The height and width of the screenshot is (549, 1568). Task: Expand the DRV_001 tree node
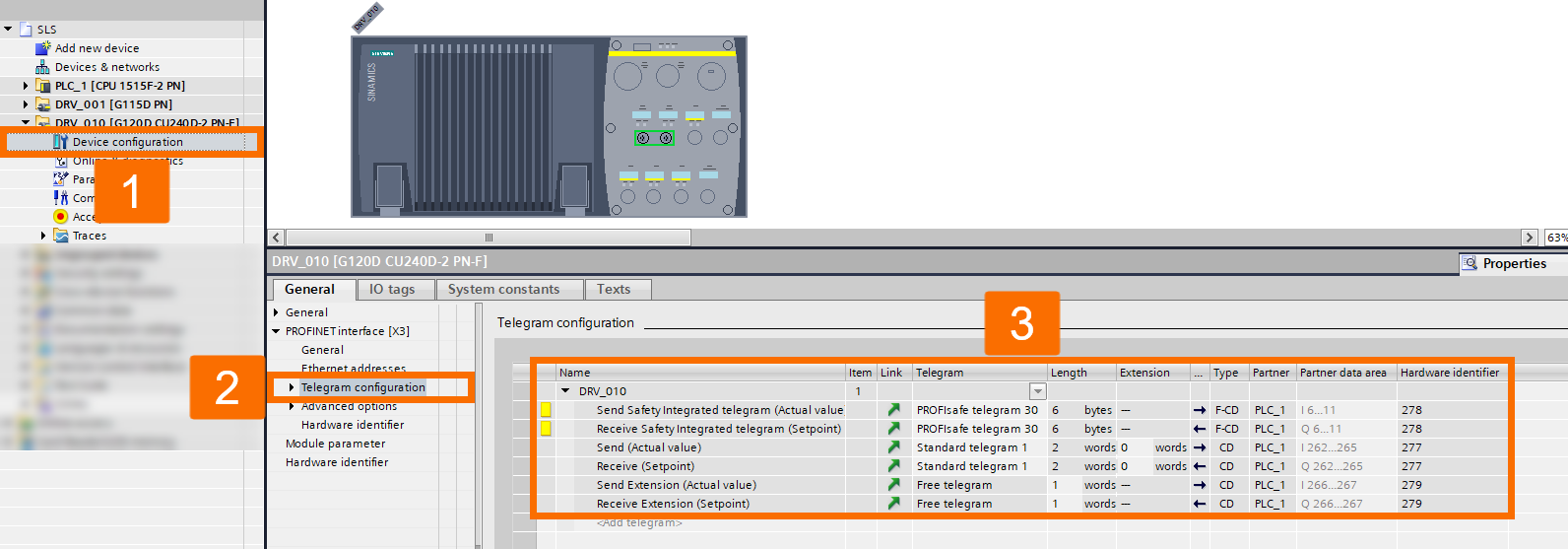click(26, 104)
